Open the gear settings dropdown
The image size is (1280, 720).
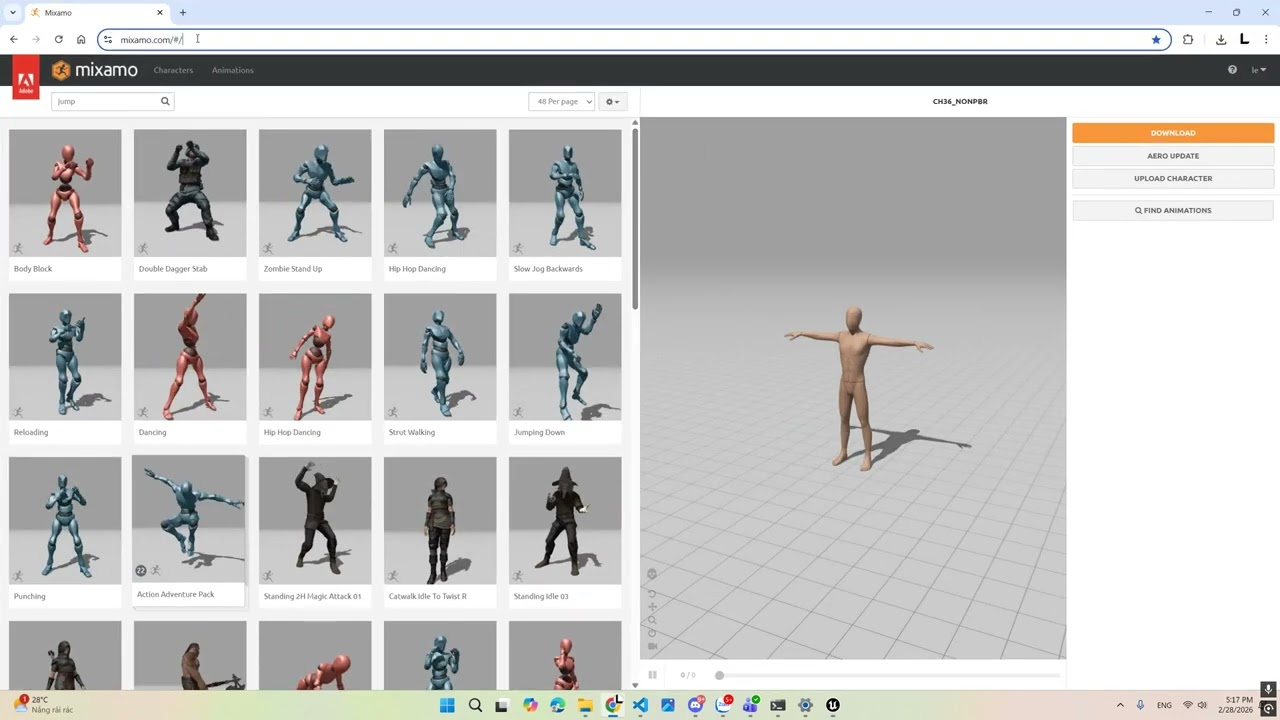click(612, 101)
